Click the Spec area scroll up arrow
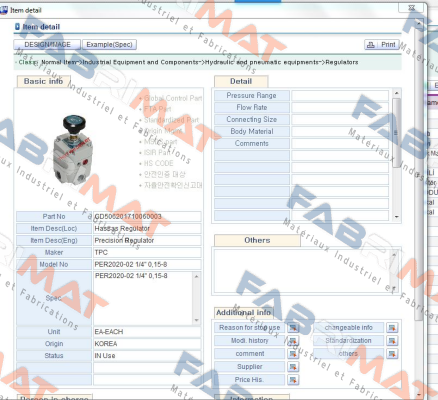The image size is (438, 400). point(197,276)
